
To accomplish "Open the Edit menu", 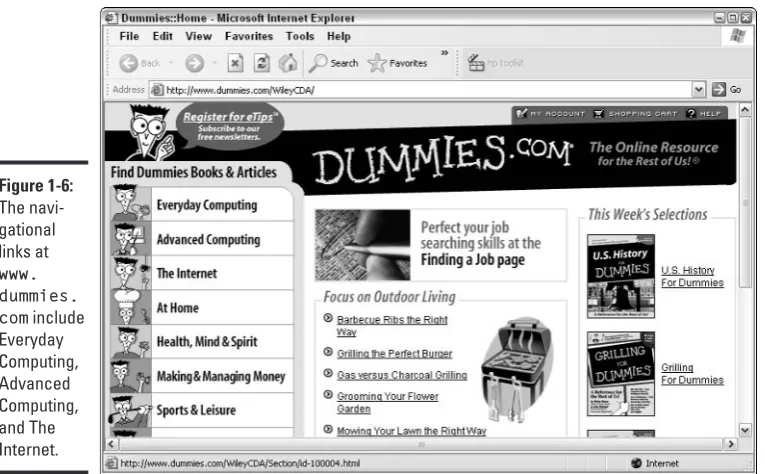I will [x=162, y=36].
